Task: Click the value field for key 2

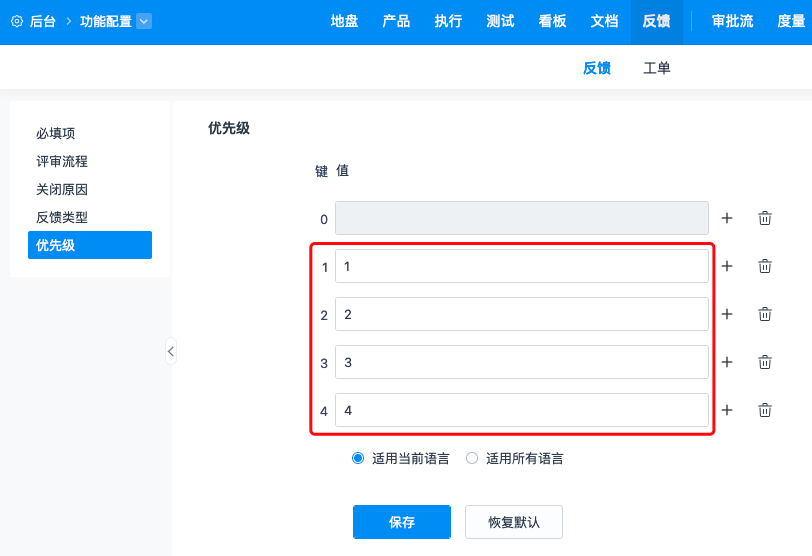Action: (522, 314)
